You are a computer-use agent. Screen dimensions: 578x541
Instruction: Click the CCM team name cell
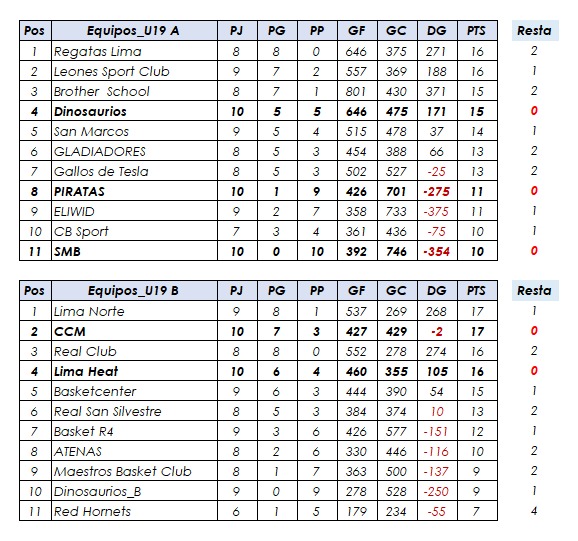point(135,331)
